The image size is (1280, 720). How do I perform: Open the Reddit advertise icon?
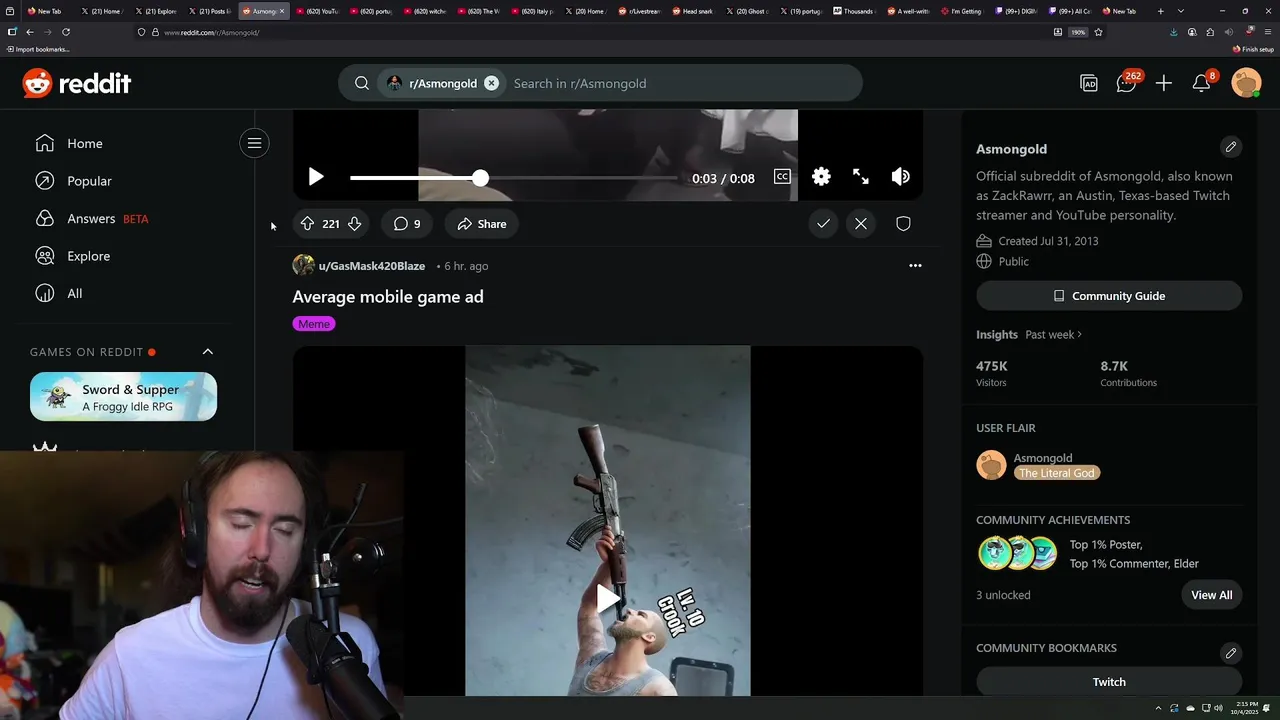[1089, 84]
